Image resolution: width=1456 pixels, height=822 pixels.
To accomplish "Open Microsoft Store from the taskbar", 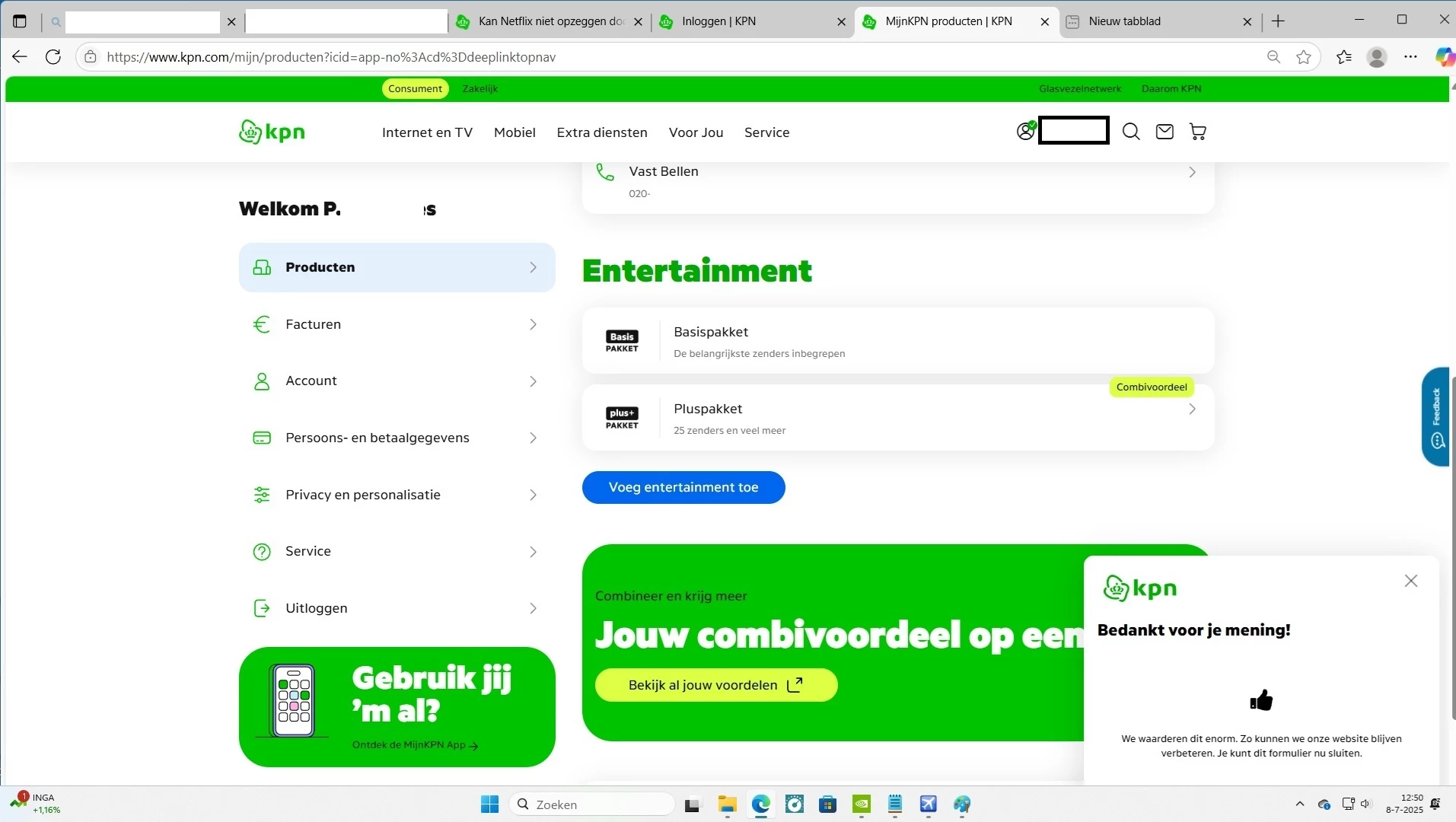I will [828, 804].
